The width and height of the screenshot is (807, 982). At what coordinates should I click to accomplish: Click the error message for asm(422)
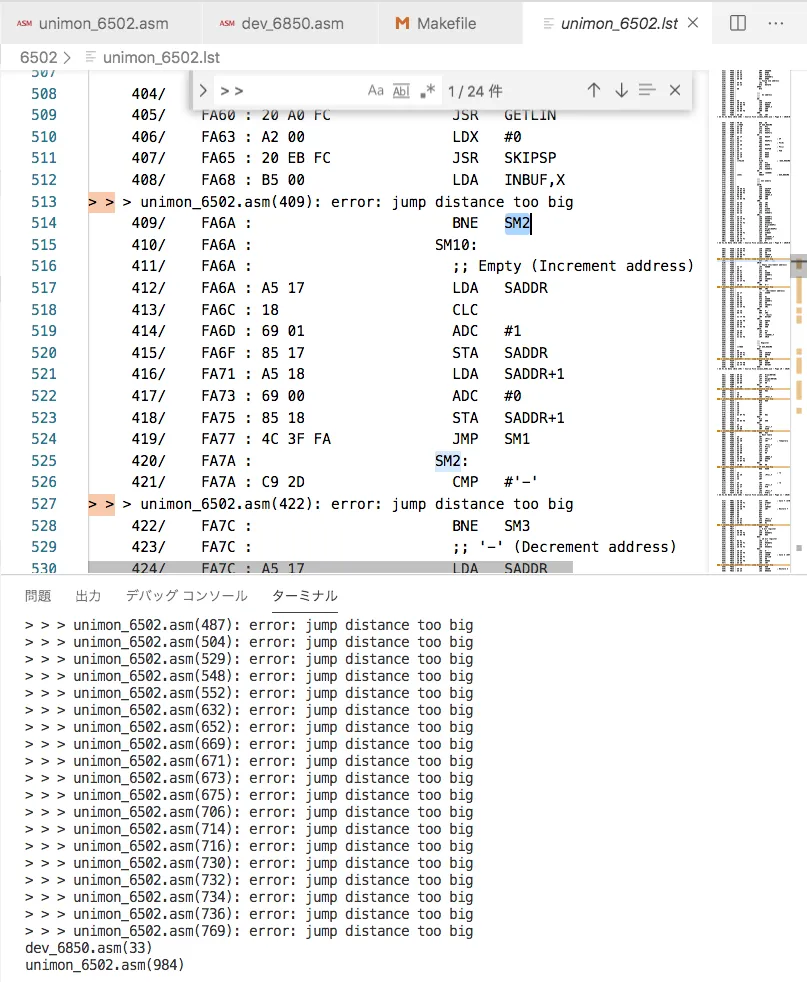pyautogui.click(x=357, y=504)
